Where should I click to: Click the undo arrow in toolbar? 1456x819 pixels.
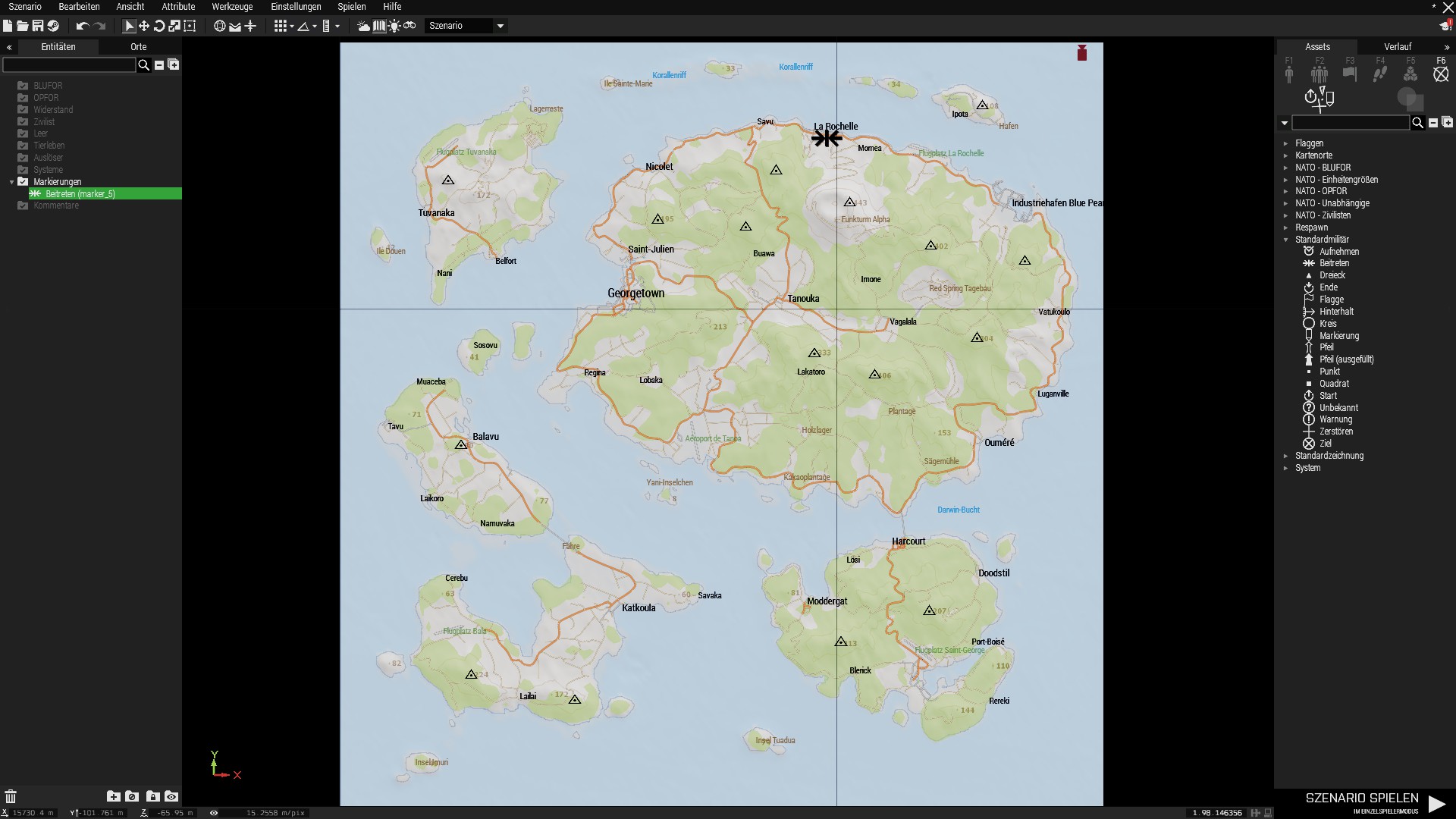tap(82, 26)
